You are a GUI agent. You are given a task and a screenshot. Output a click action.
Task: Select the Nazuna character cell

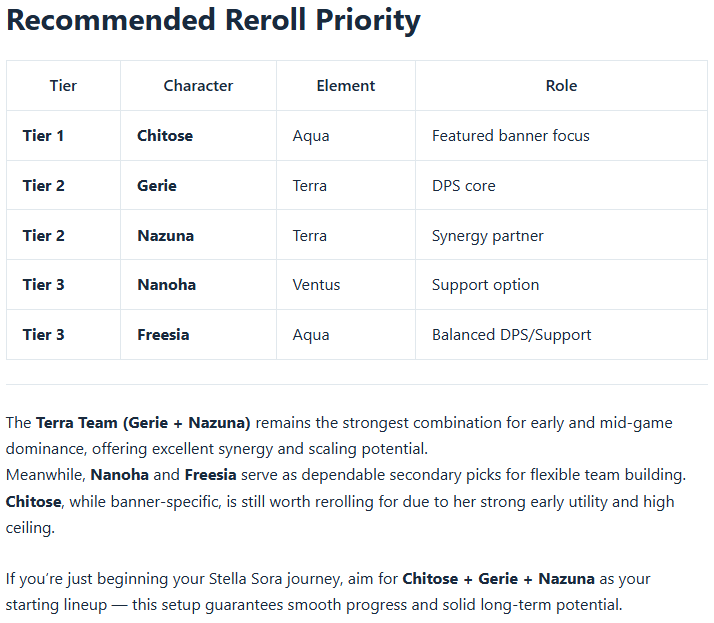165,236
